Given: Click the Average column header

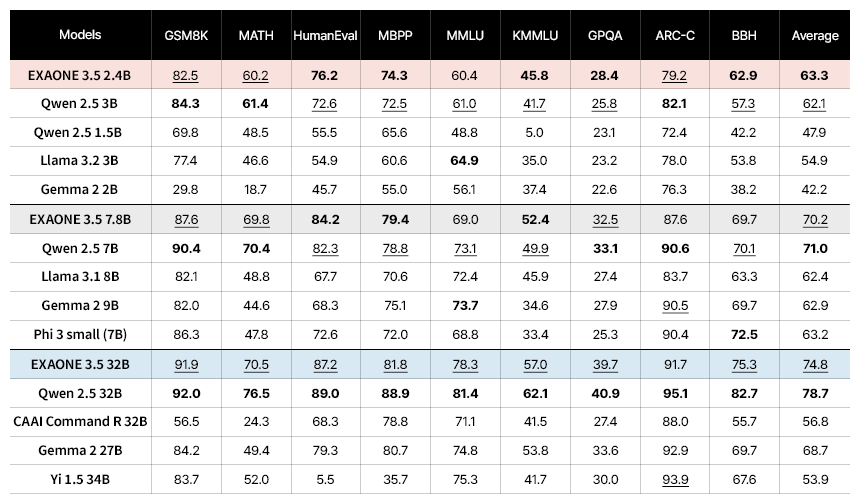Looking at the screenshot, I should pyautogui.click(x=815, y=35).
